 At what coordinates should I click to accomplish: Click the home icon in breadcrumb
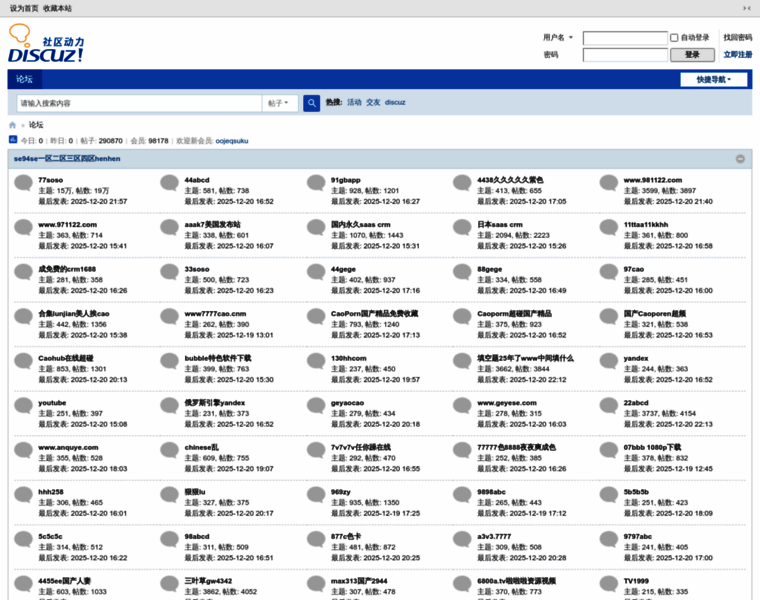tap(13, 125)
